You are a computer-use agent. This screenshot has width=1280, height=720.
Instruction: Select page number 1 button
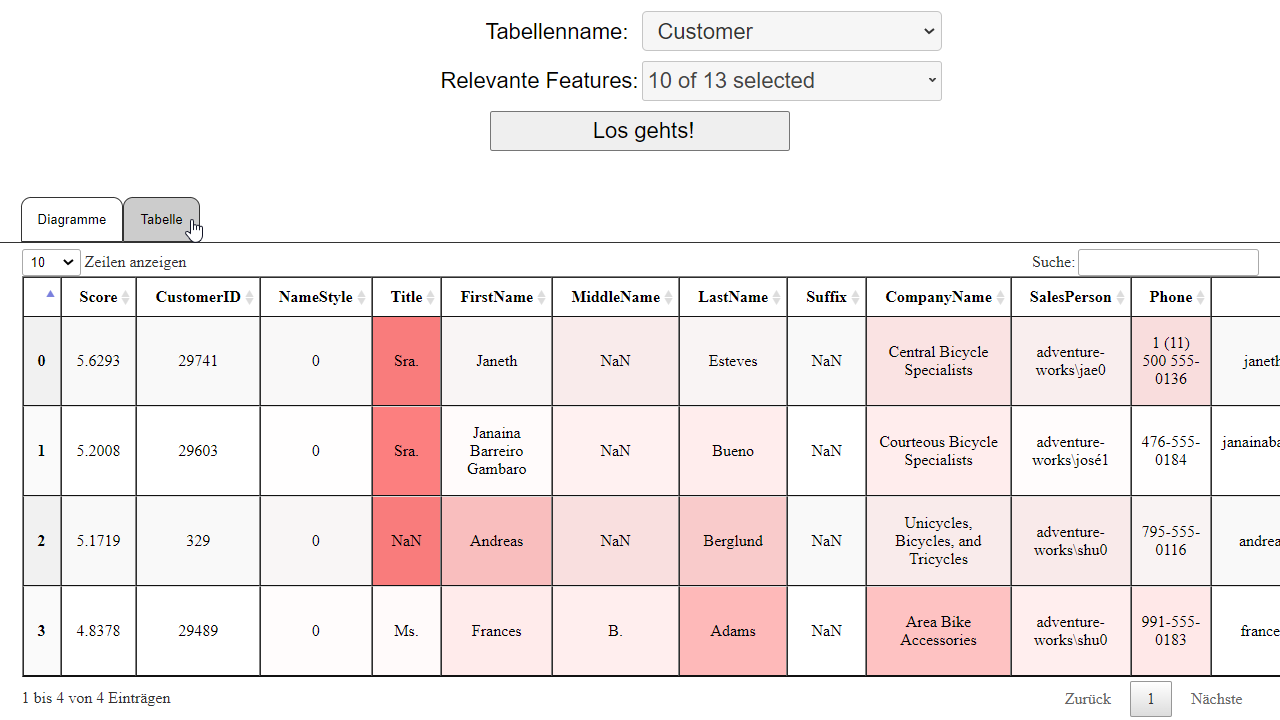click(x=1151, y=699)
